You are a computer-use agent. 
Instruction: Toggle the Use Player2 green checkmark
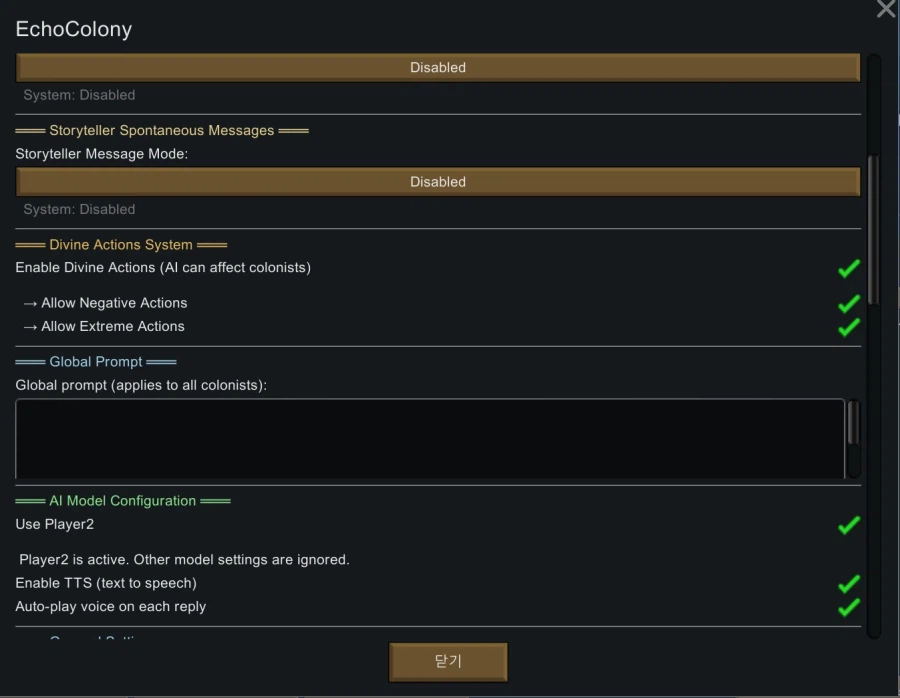coord(848,524)
